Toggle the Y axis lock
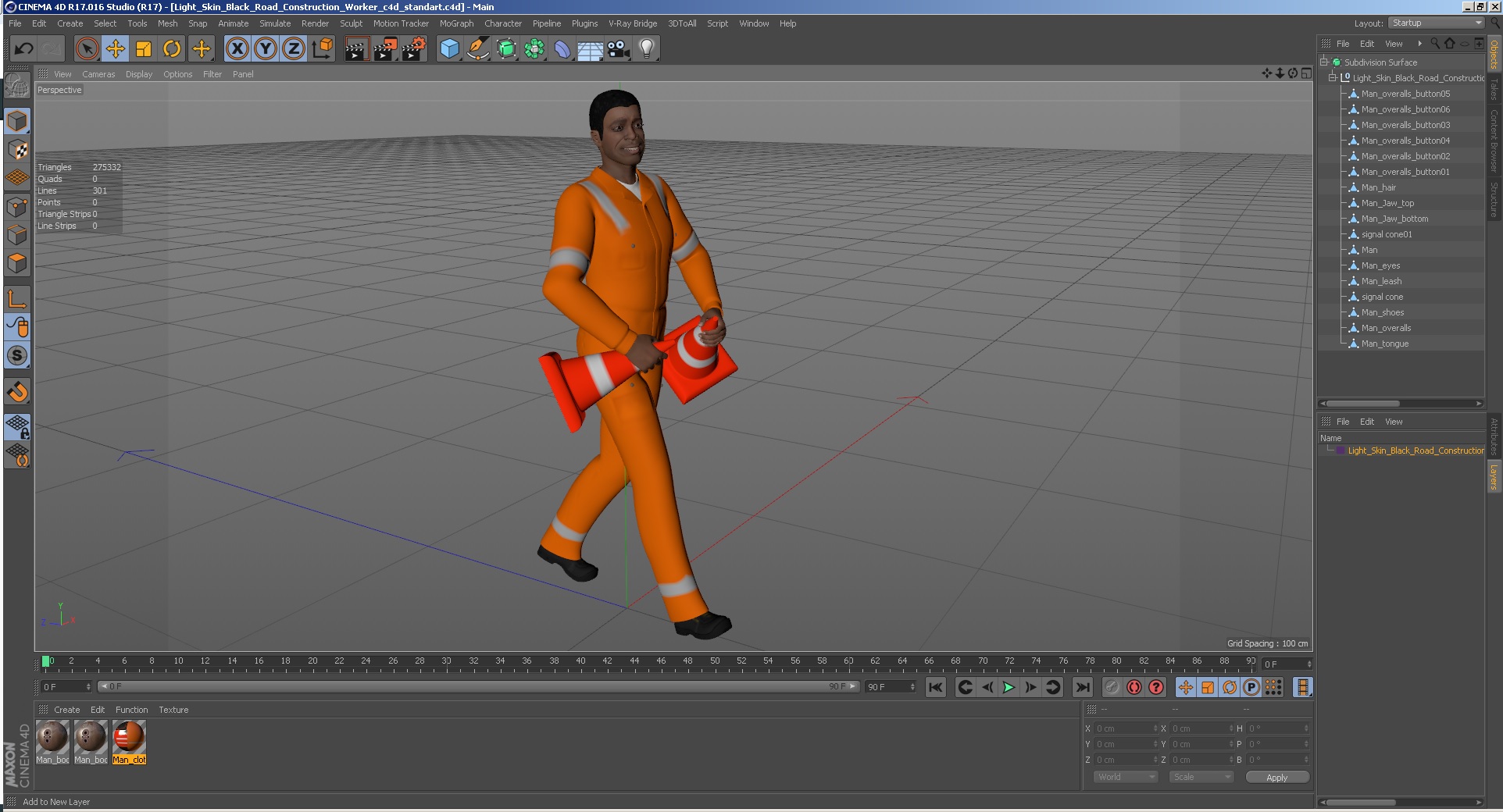The image size is (1503, 812). [x=266, y=49]
